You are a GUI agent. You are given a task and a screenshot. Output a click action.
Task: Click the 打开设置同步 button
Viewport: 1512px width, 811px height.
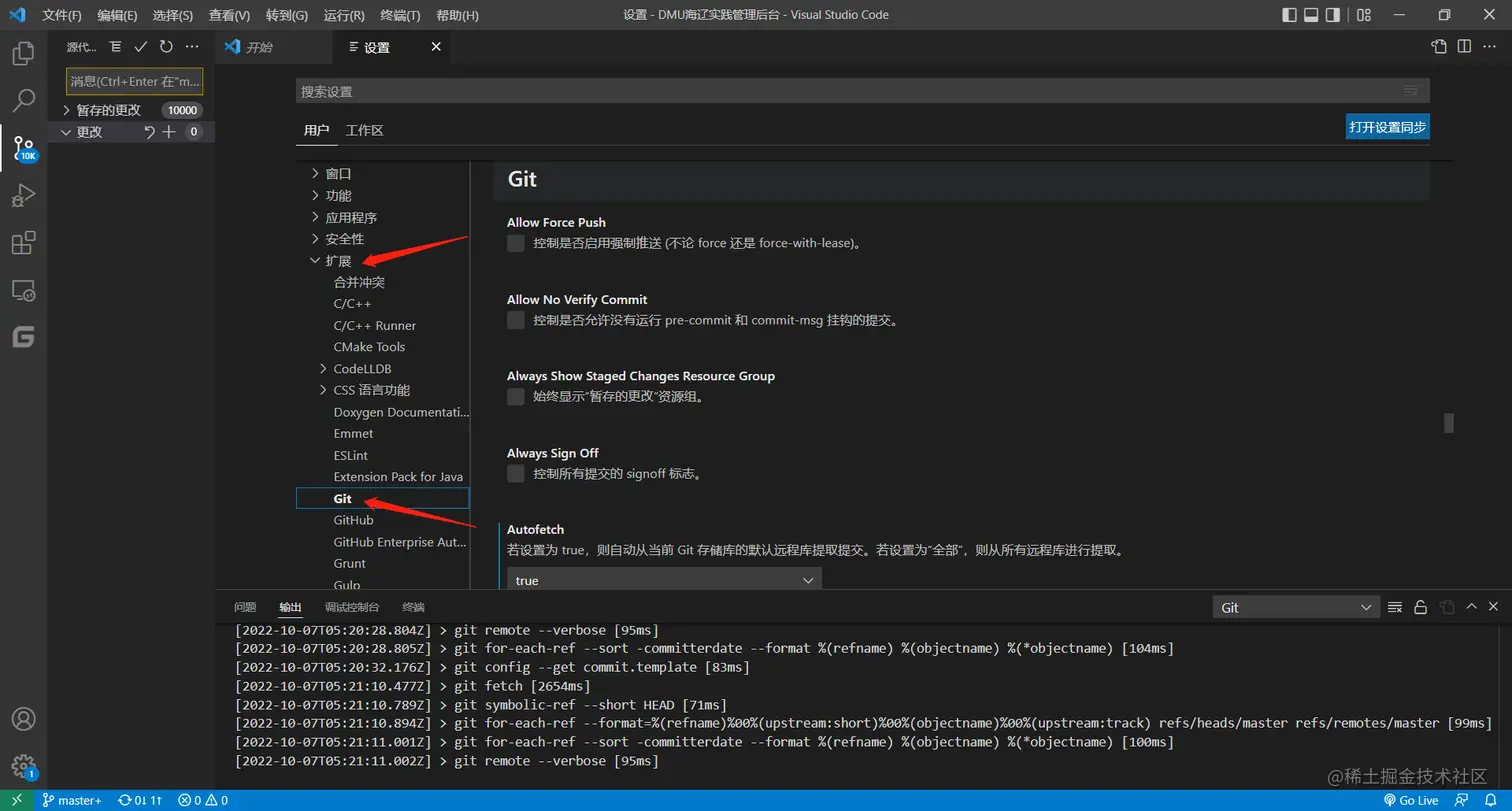[1387, 127]
